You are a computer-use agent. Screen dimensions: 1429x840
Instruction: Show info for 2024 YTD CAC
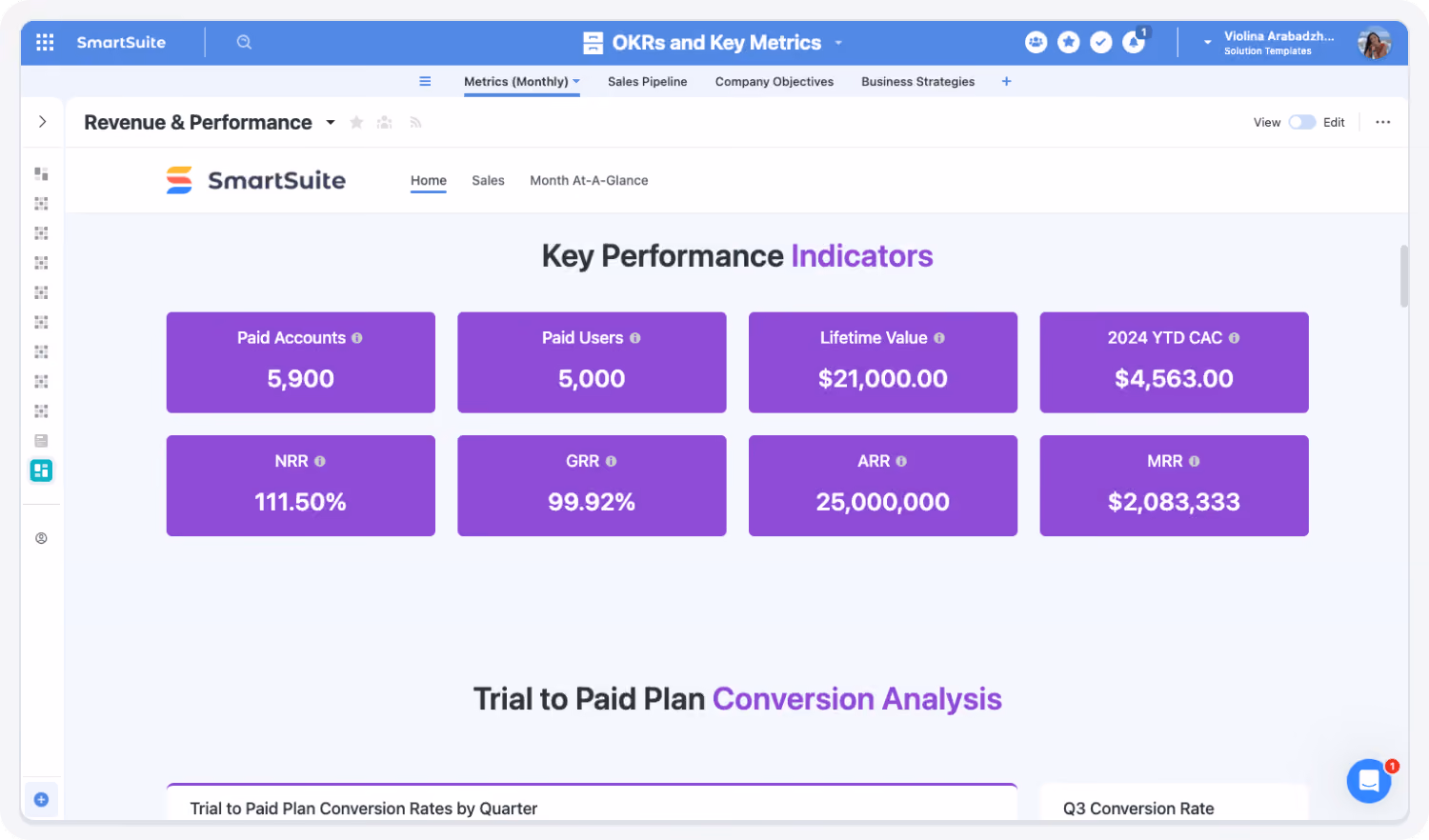(1234, 338)
